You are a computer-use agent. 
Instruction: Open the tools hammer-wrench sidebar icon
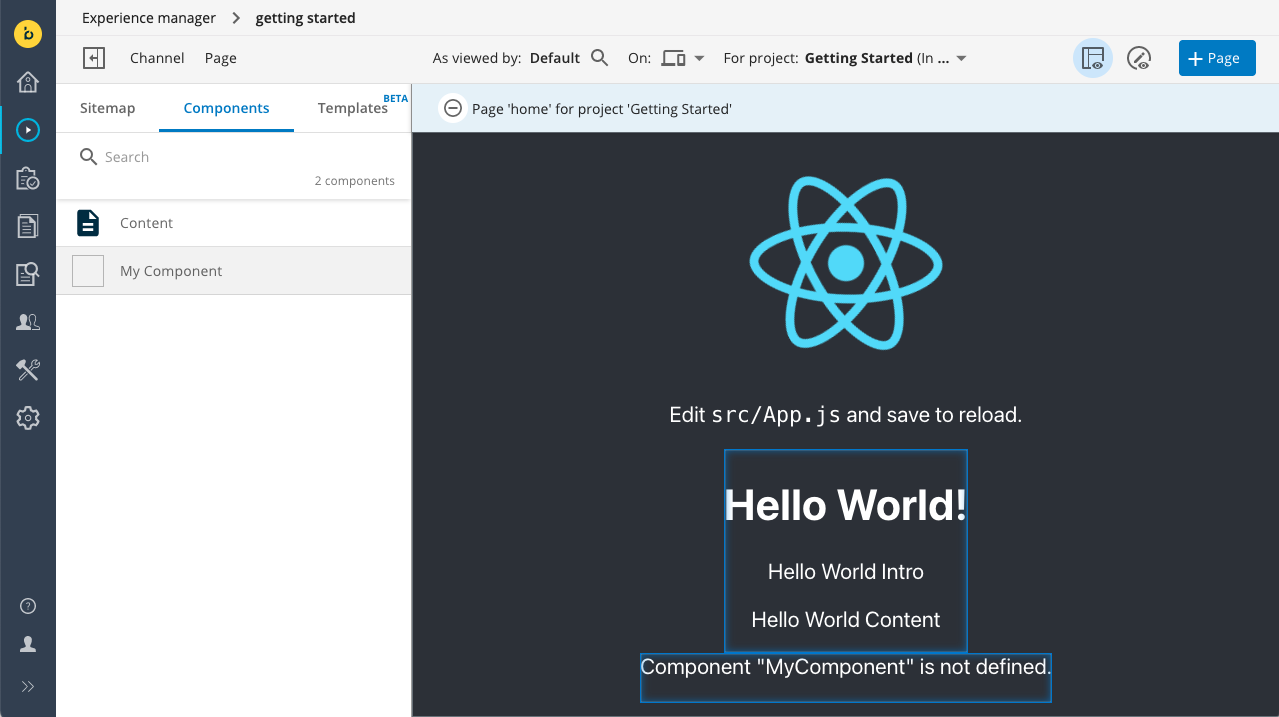[x=28, y=370]
